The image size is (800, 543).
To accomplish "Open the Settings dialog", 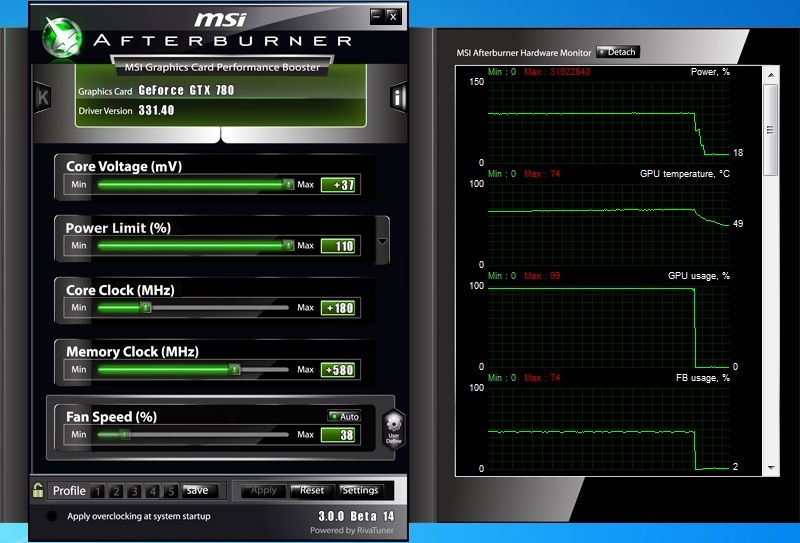I will tap(360, 491).
